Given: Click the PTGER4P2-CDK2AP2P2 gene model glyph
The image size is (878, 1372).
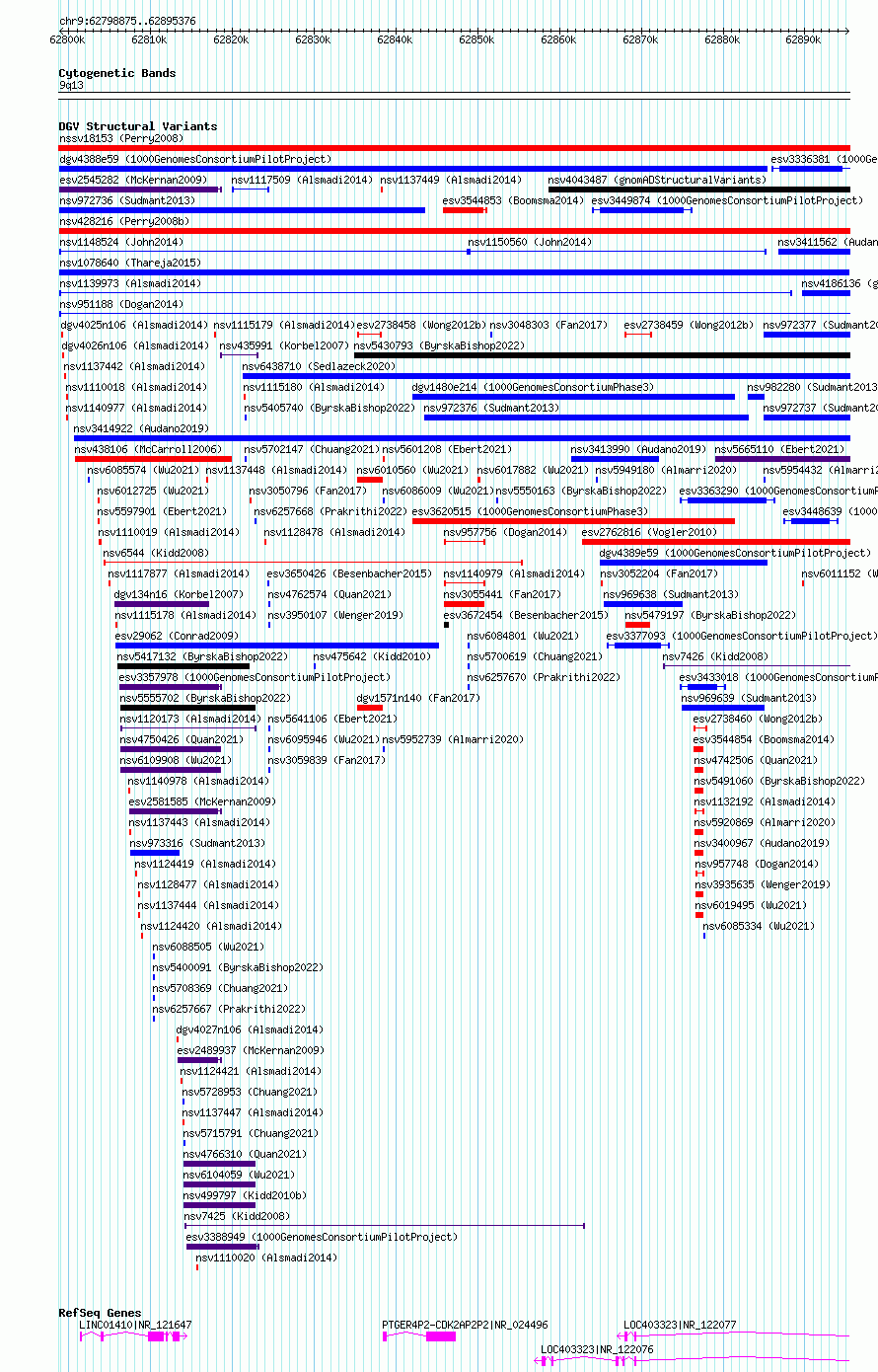Looking at the screenshot, I should [419, 1335].
